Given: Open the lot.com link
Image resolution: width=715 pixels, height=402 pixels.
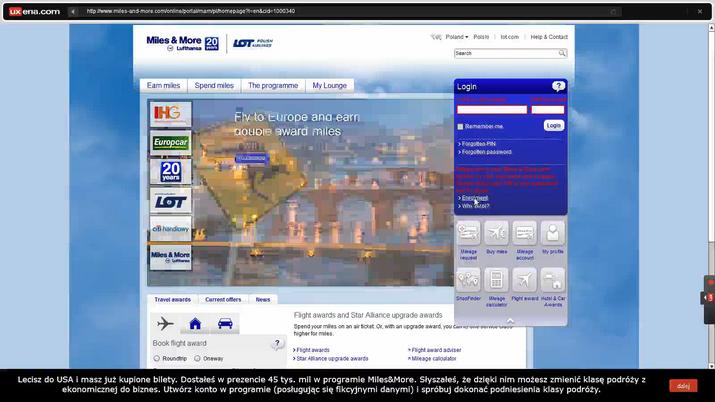Looking at the screenshot, I should pyautogui.click(x=509, y=37).
